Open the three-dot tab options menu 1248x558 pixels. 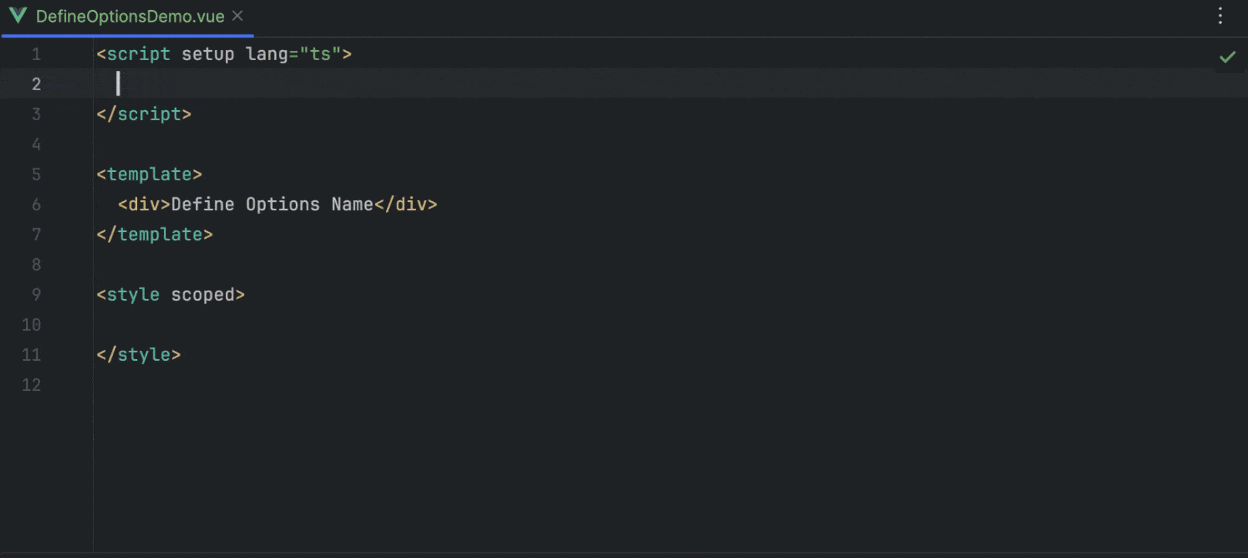click(x=1220, y=16)
